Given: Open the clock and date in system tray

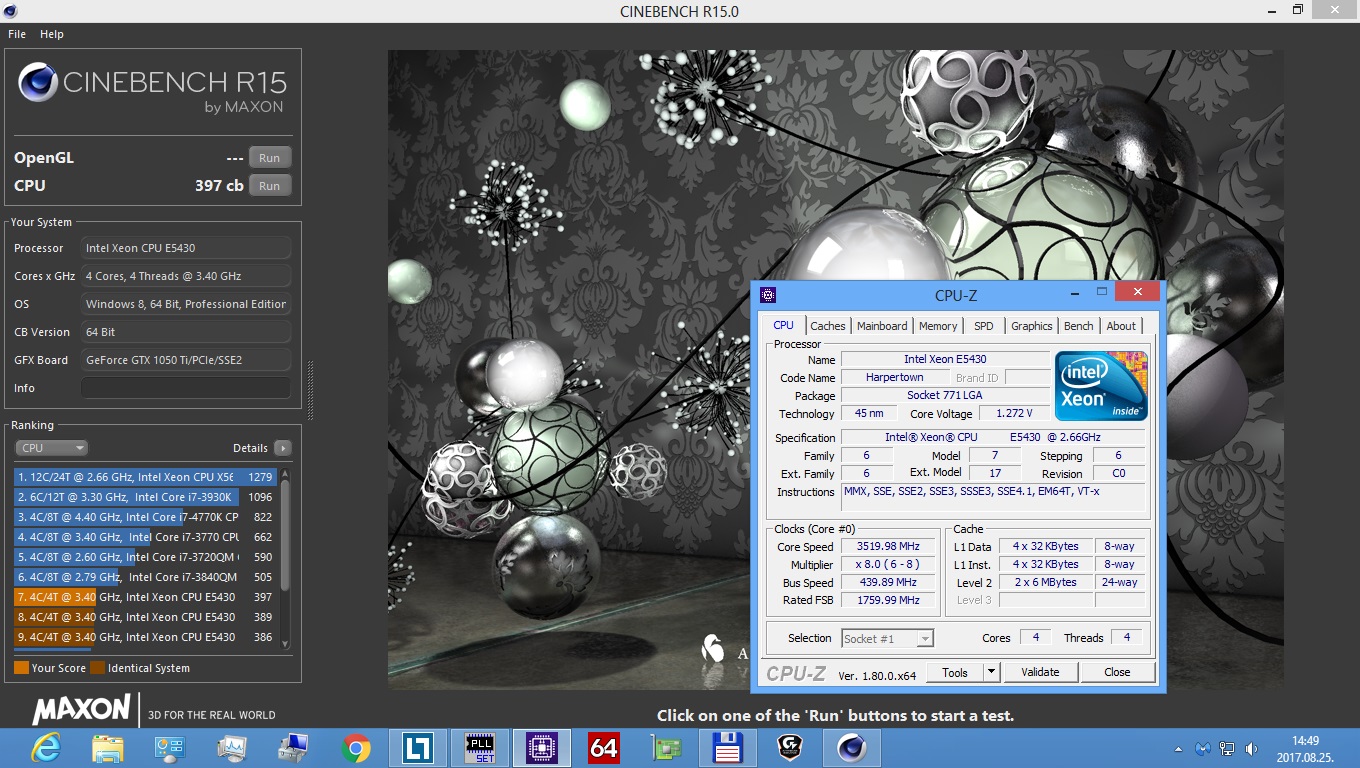Looking at the screenshot, I should (x=1305, y=748).
